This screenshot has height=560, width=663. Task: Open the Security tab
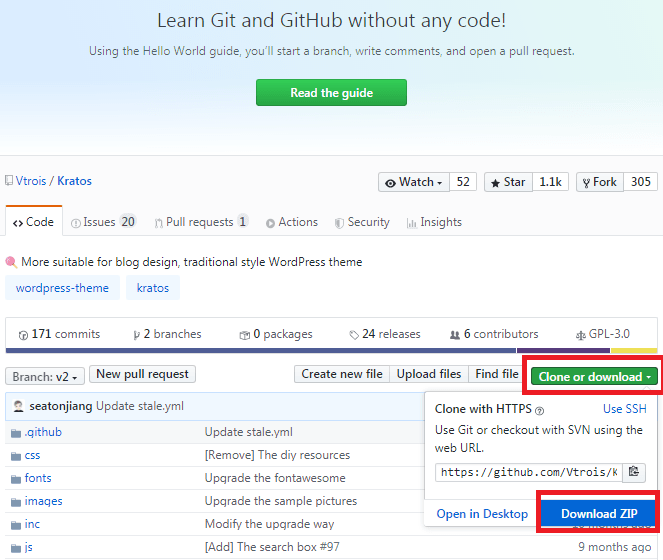(x=362, y=222)
